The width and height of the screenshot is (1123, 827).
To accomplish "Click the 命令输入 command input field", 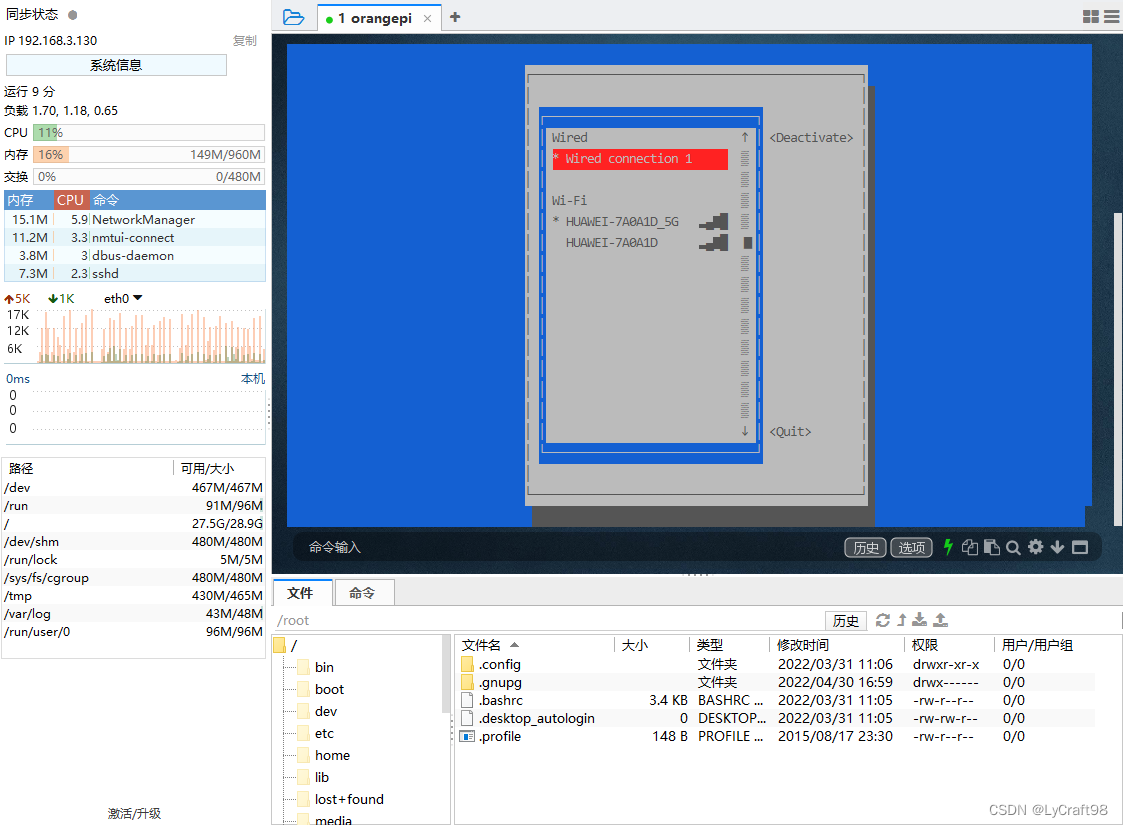I will 566,547.
